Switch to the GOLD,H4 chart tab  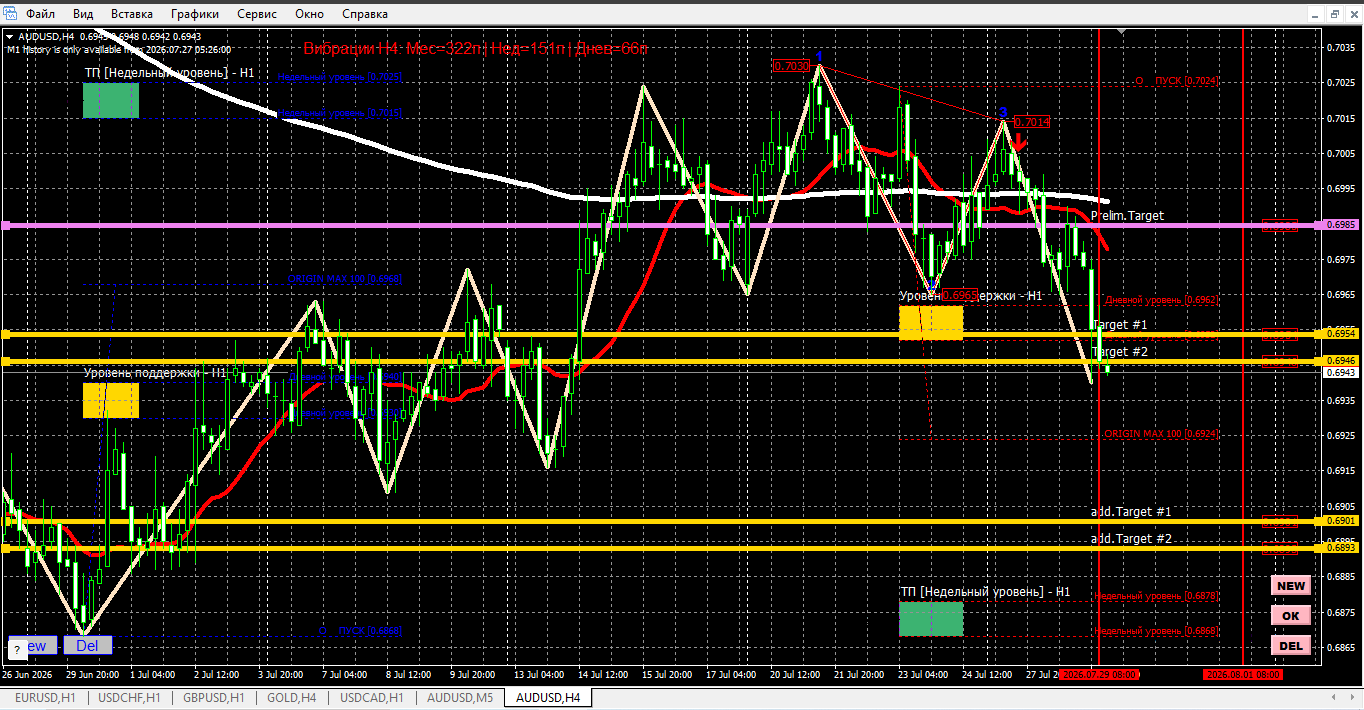(292, 697)
